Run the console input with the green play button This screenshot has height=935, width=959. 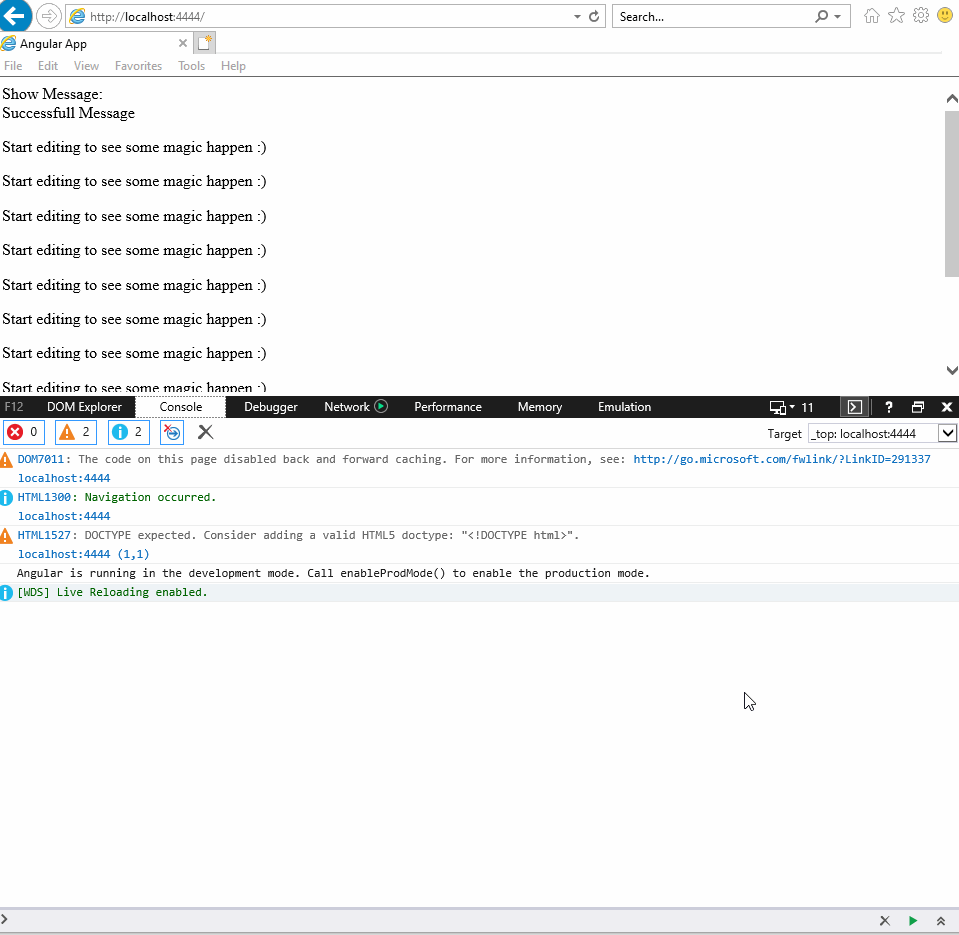click(912, 919)
